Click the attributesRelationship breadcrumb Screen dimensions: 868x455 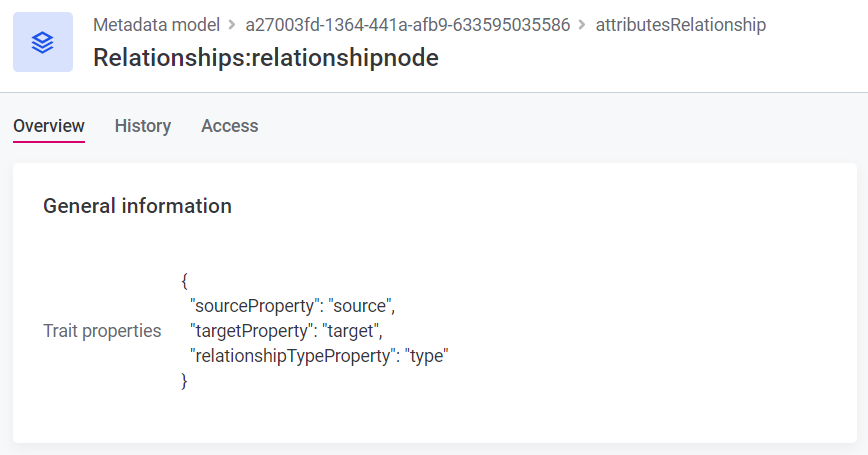coord(680,25)
